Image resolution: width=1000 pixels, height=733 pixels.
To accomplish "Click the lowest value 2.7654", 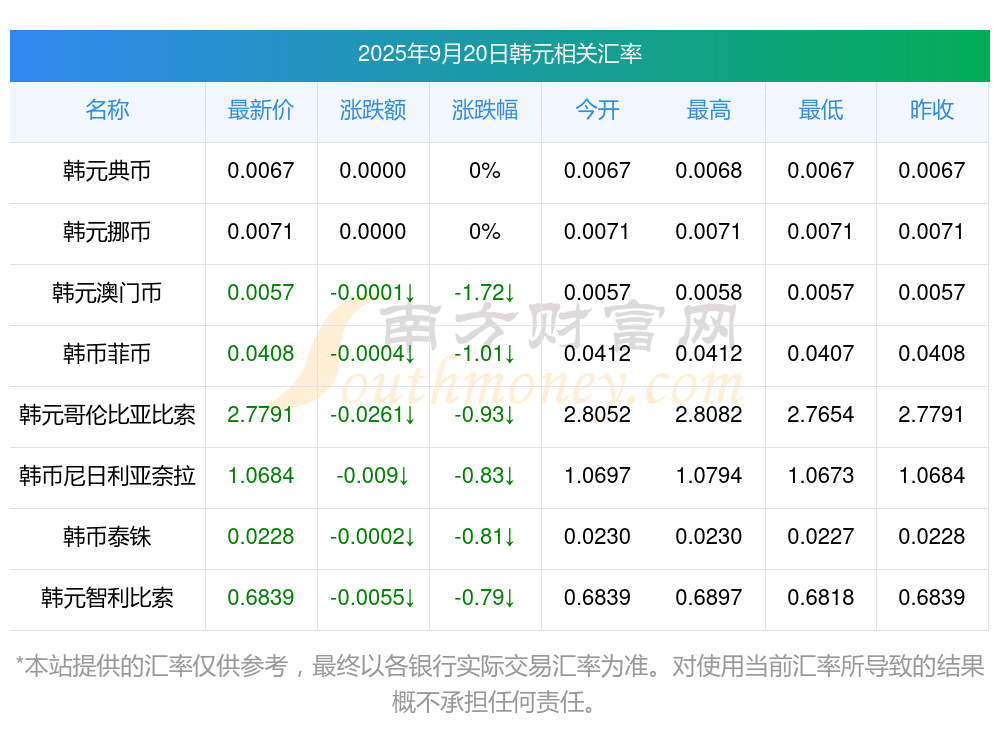I will pos(821,415).
